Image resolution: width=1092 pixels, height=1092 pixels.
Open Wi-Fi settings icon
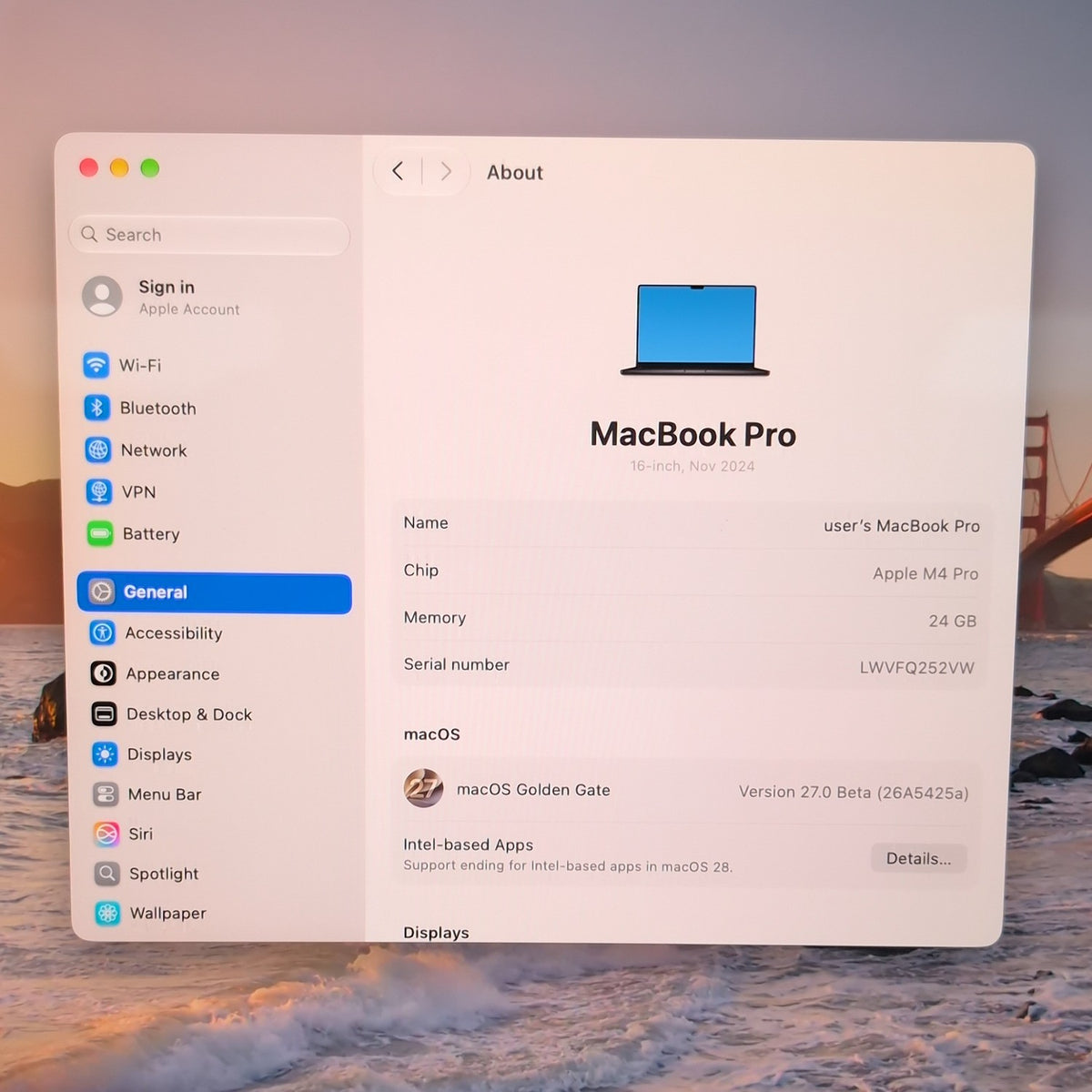point(96,365)
